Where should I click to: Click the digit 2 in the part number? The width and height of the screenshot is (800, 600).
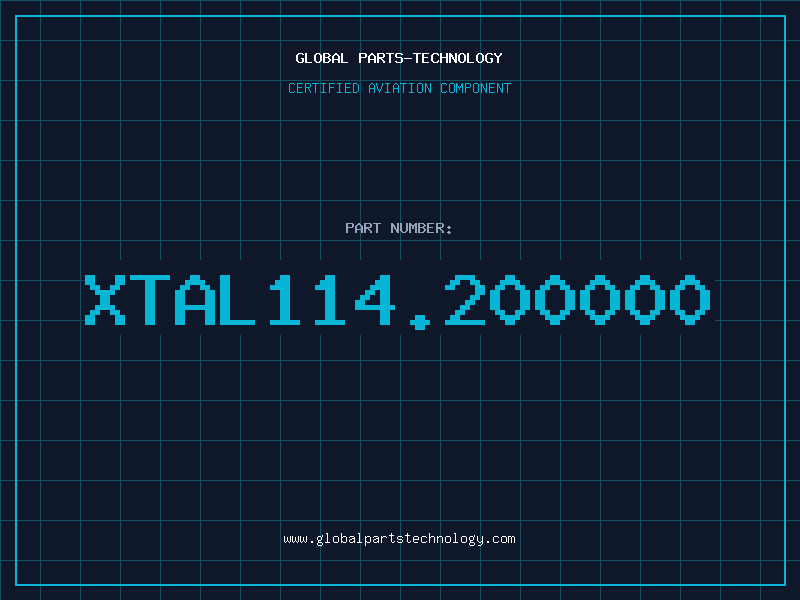click(x=465, y=300)
